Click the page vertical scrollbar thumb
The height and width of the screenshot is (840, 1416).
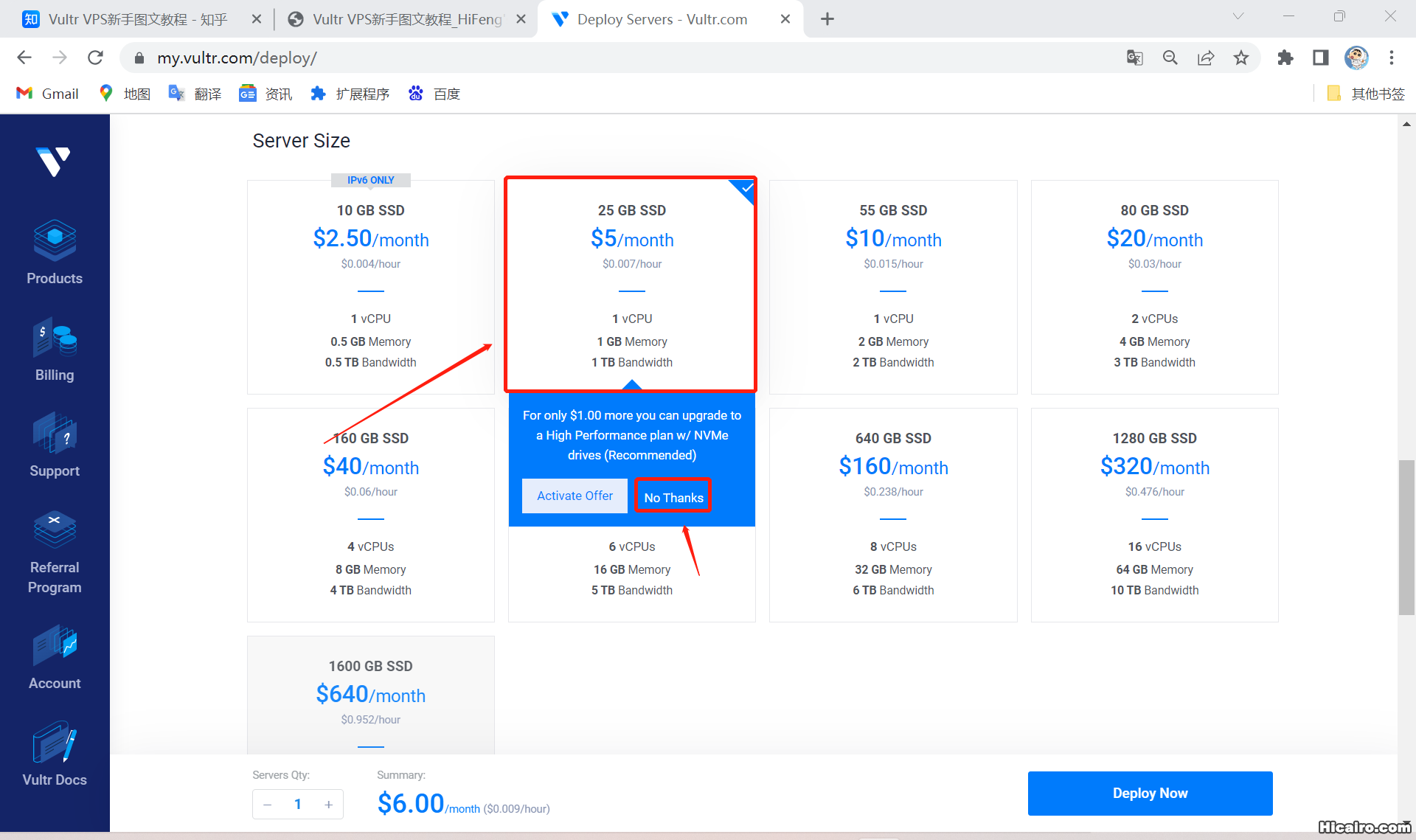1406,537
